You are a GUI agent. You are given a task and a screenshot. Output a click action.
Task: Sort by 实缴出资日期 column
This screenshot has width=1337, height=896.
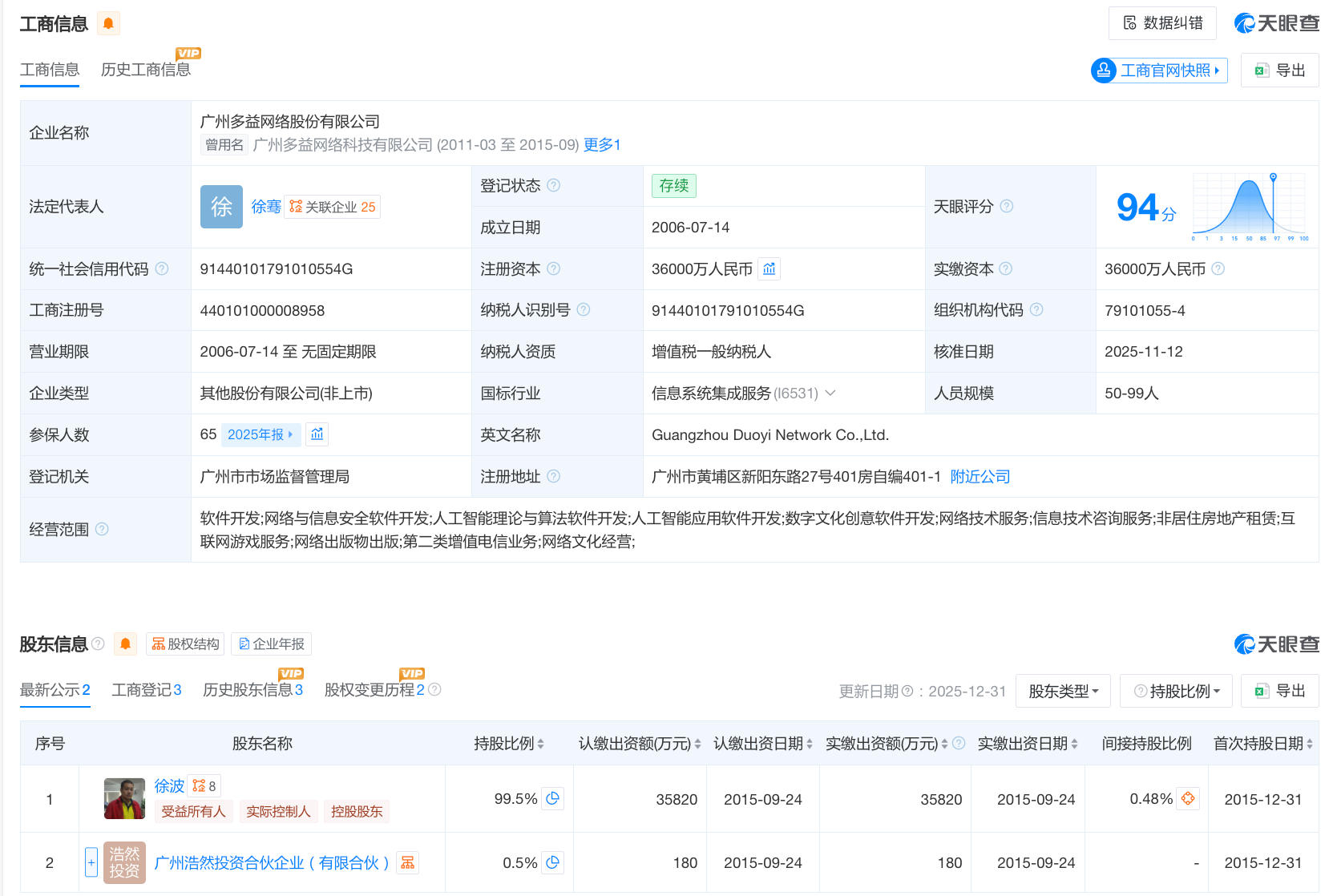tap(1074, 744)
